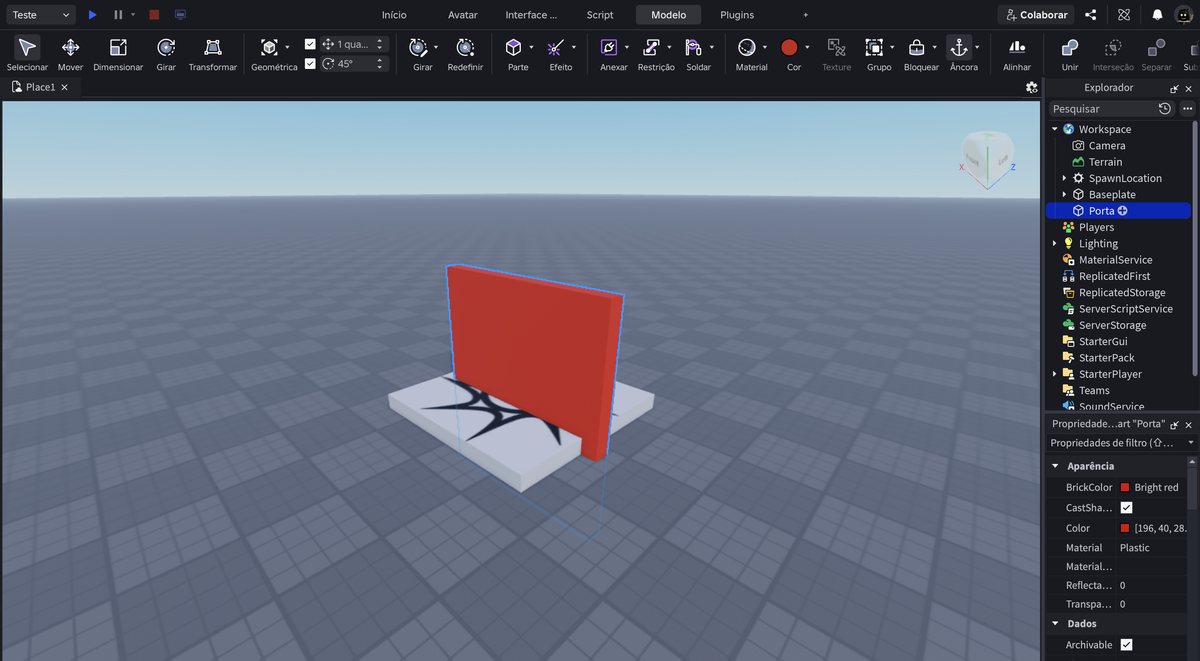Open the notifications bell
The height and width of the screenshot is (661, 1200).
[x=1157, y=15]
